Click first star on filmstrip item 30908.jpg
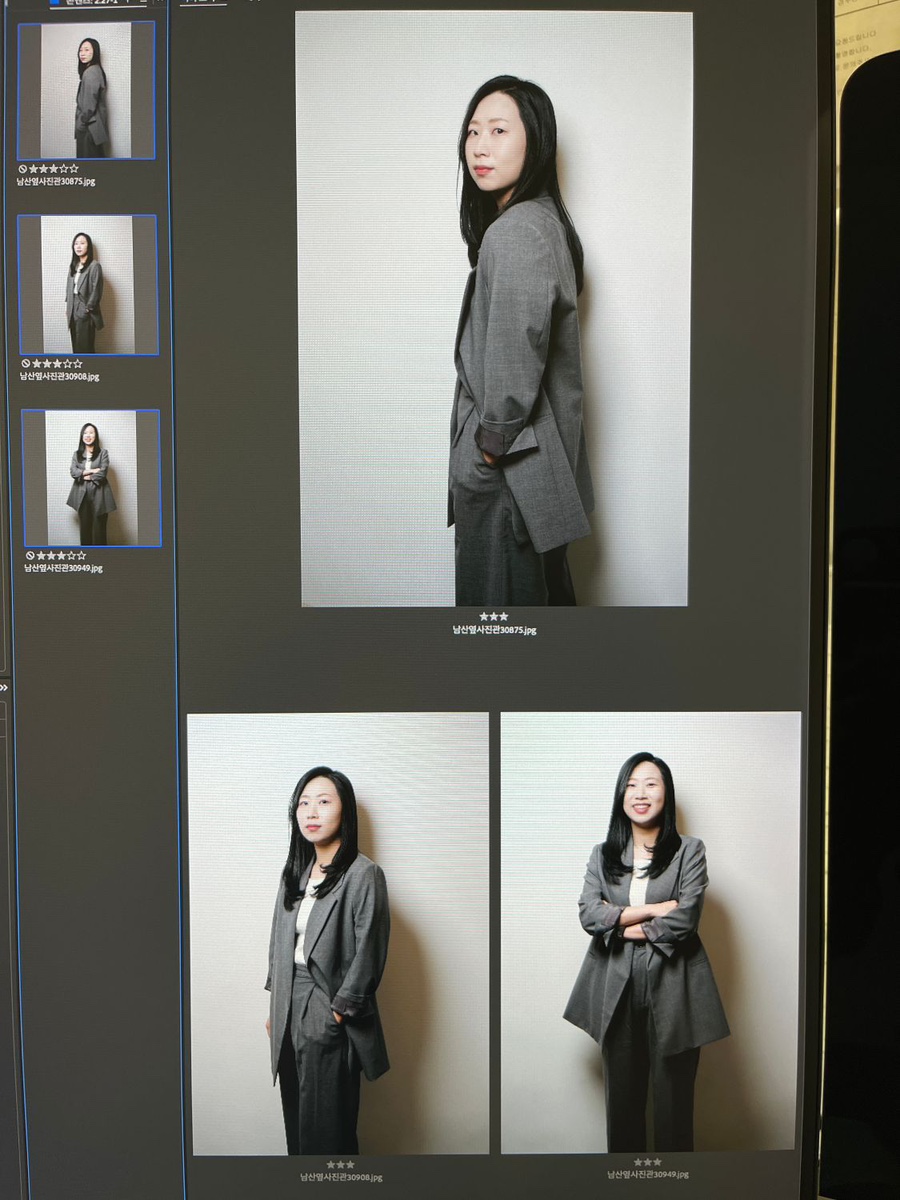The width and height of the screenshot is (900, 1200). (36, 364)
